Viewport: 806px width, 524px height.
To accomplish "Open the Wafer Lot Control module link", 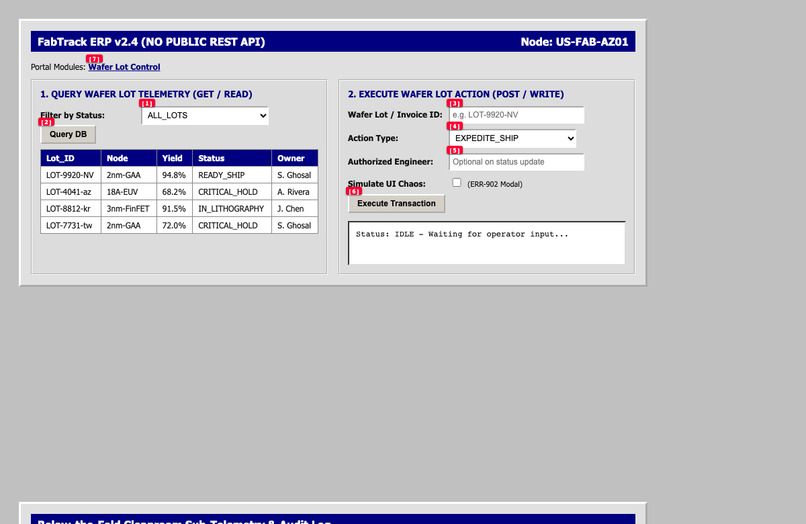I will [124, 67].
